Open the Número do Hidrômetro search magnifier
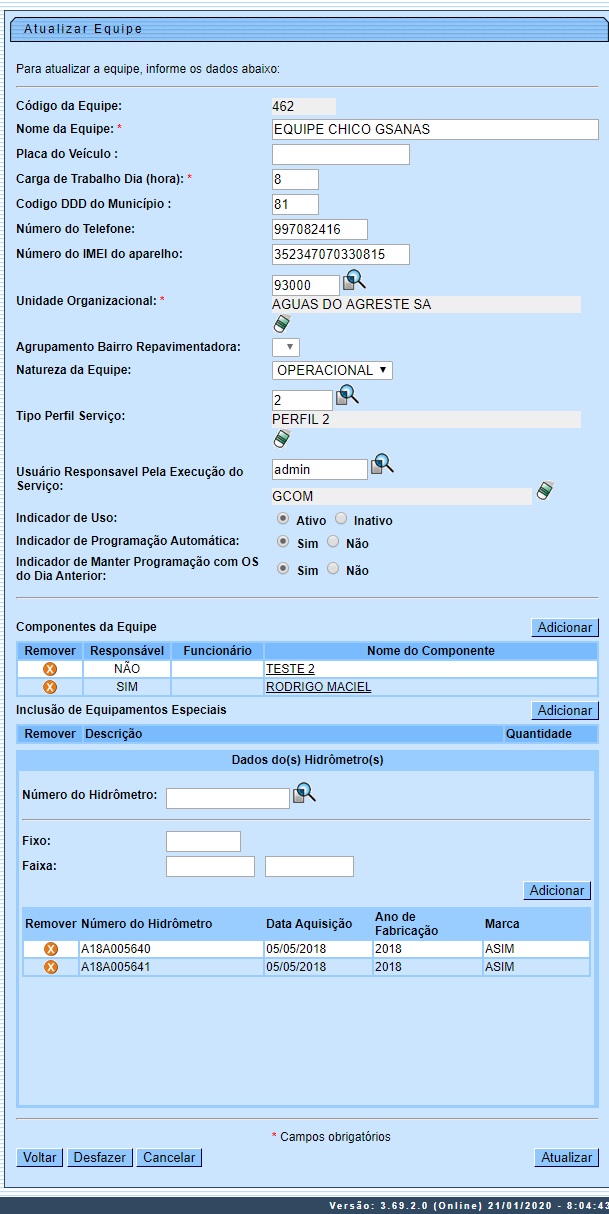The image size is (609, 1214). click(x=304, y=793)
